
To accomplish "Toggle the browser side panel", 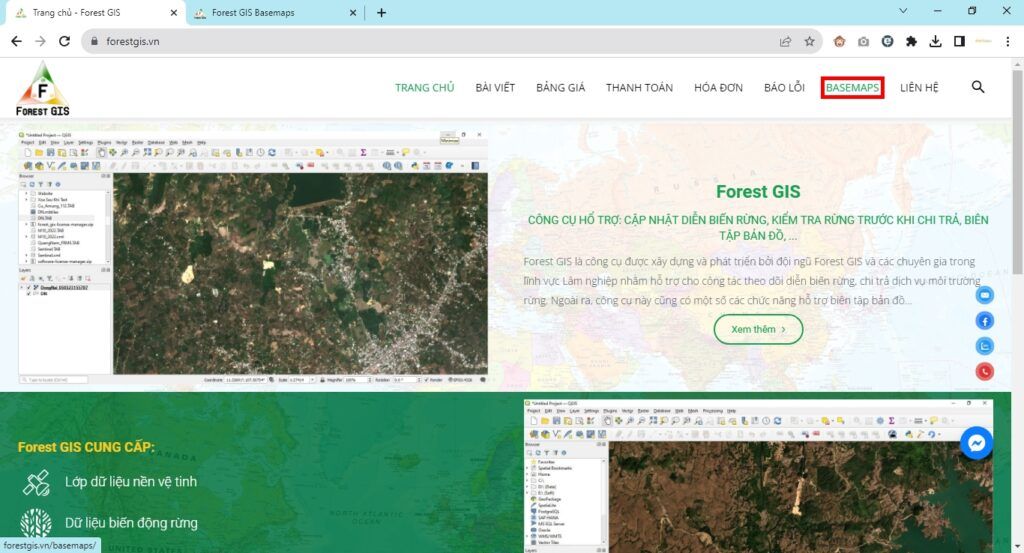I will 959,41.
